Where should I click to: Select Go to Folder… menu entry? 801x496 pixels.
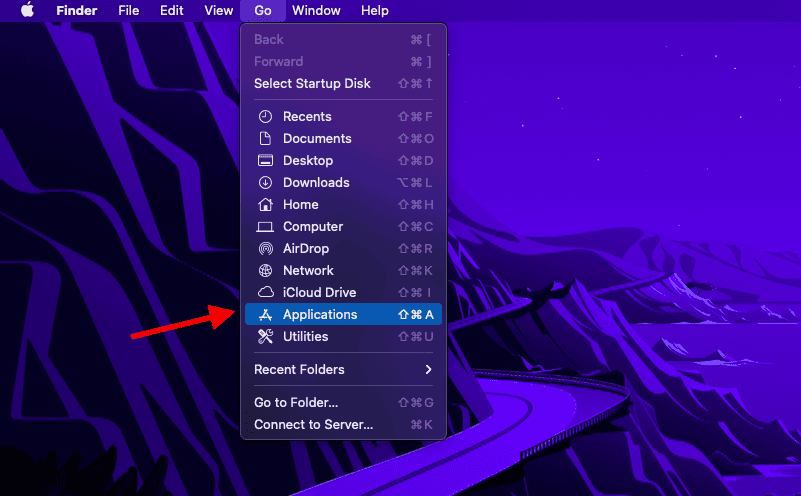point(296,403)
